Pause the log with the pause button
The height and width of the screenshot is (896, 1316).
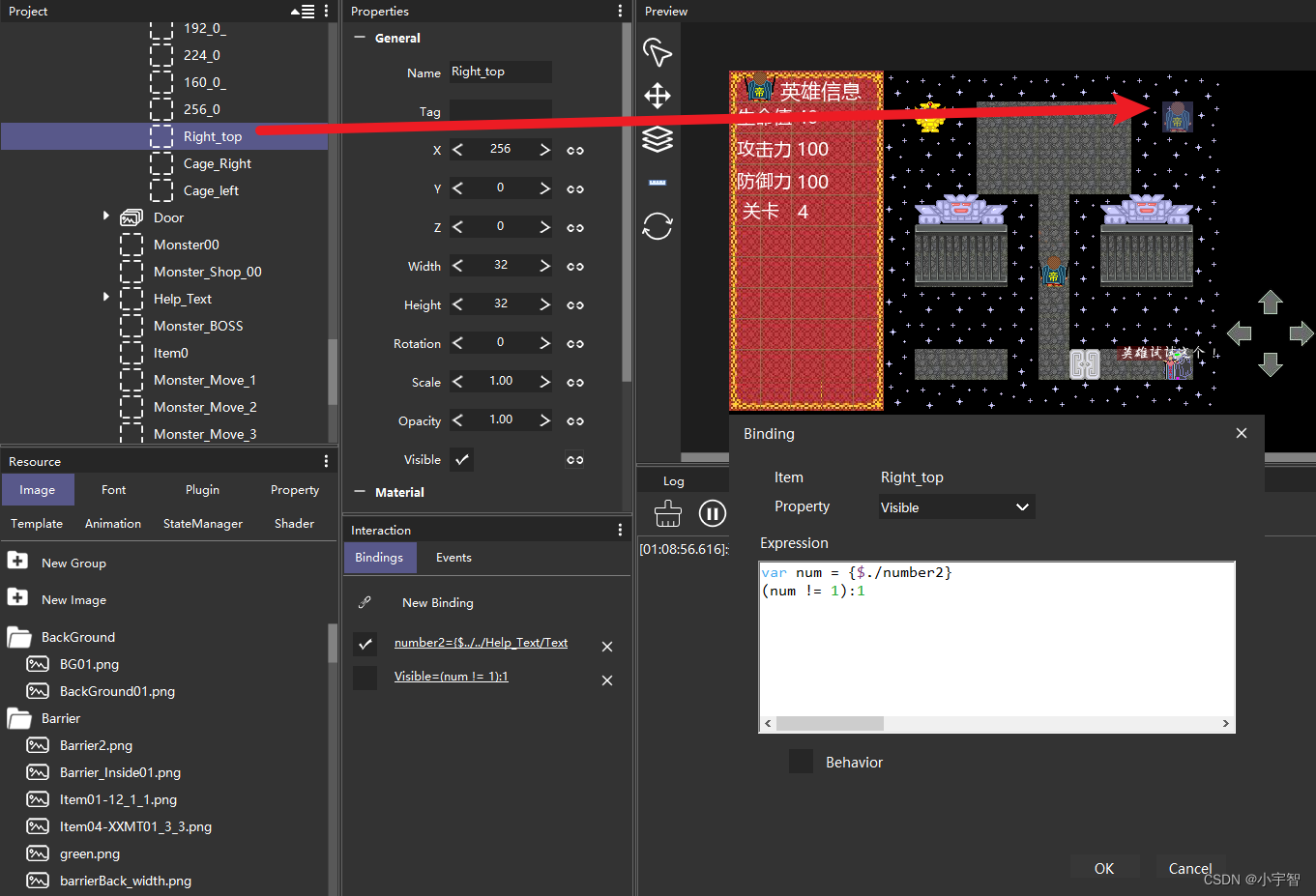click(x=713, y=513)
